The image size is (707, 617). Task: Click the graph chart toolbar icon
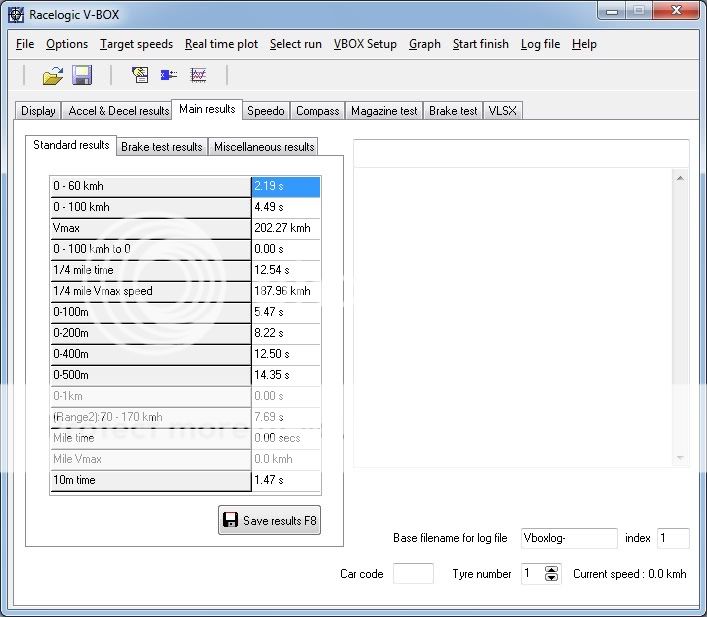[x=198, y=75]
